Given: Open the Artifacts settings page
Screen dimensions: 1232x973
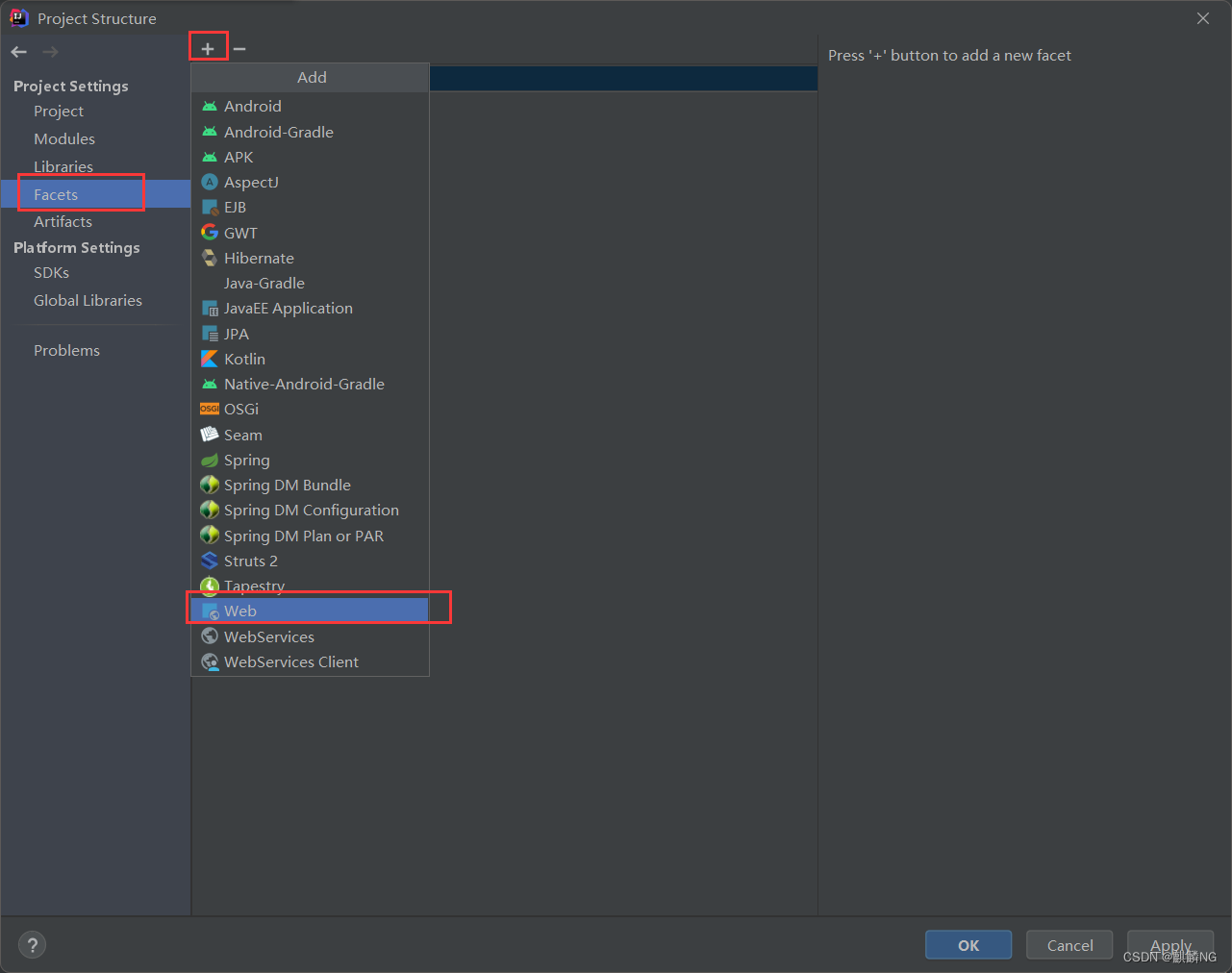Looking at the screenshot, I should pos(63,221).
